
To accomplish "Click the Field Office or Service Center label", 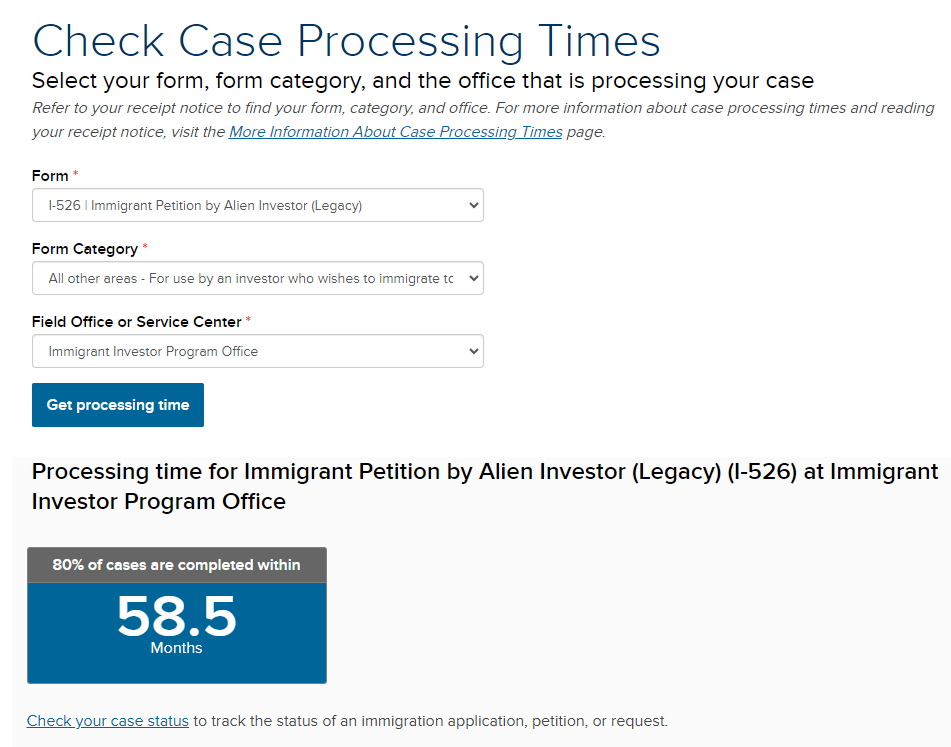I will click(136, 322).
